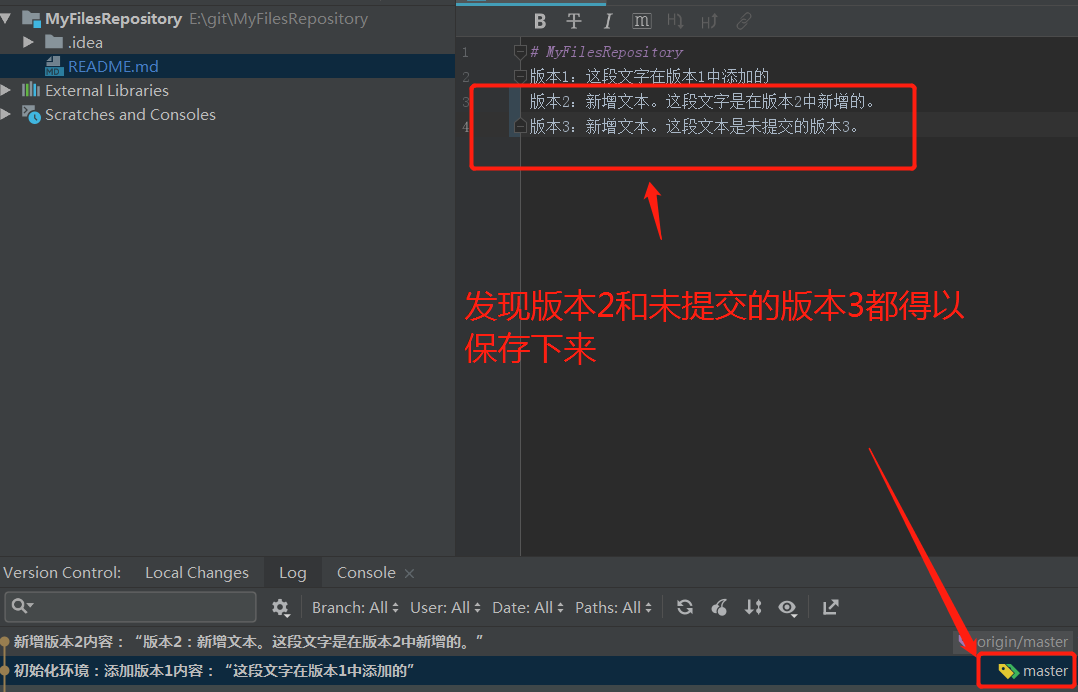Open Log view settings via the gear icon
The height and width of the screenshot is (692, 1078).
[281, 607]
